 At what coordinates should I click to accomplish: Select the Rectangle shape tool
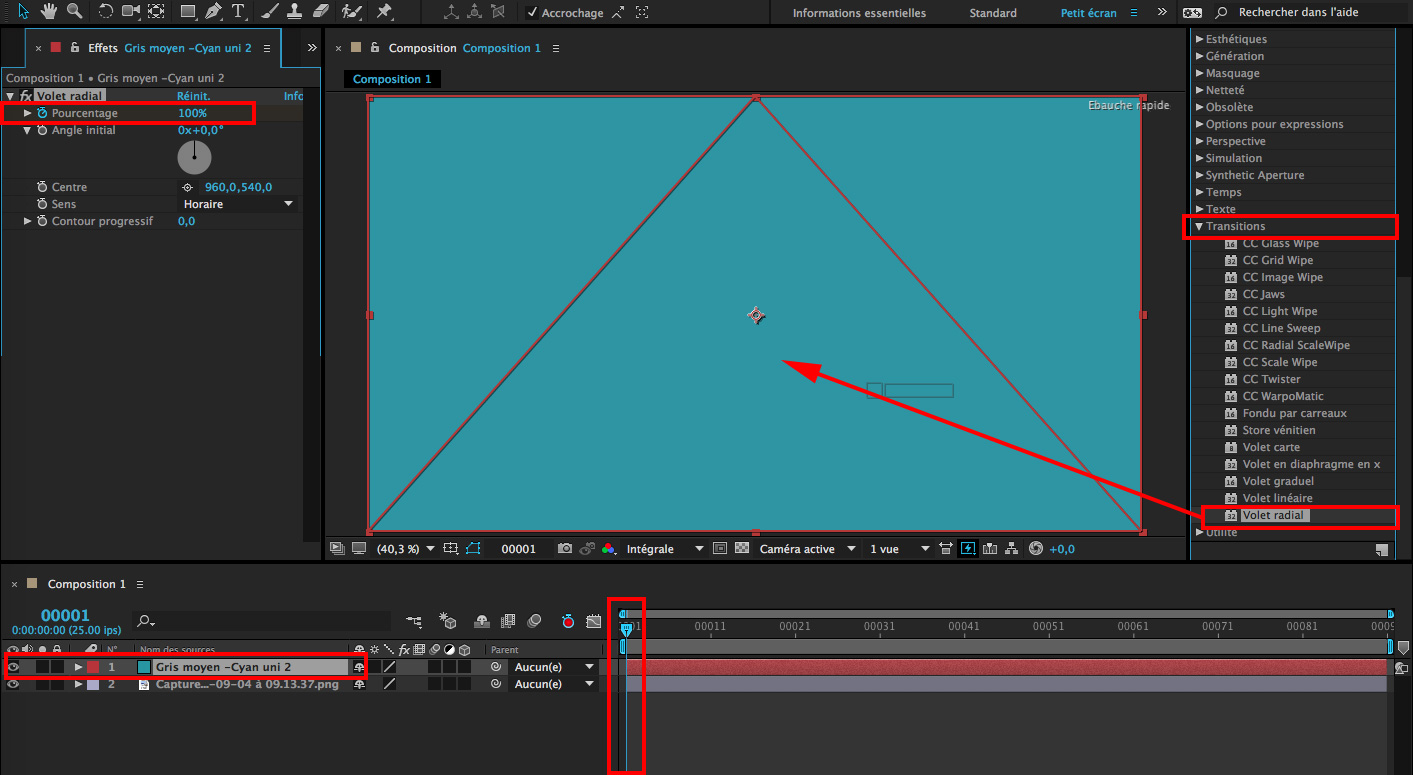click(188, 12)
